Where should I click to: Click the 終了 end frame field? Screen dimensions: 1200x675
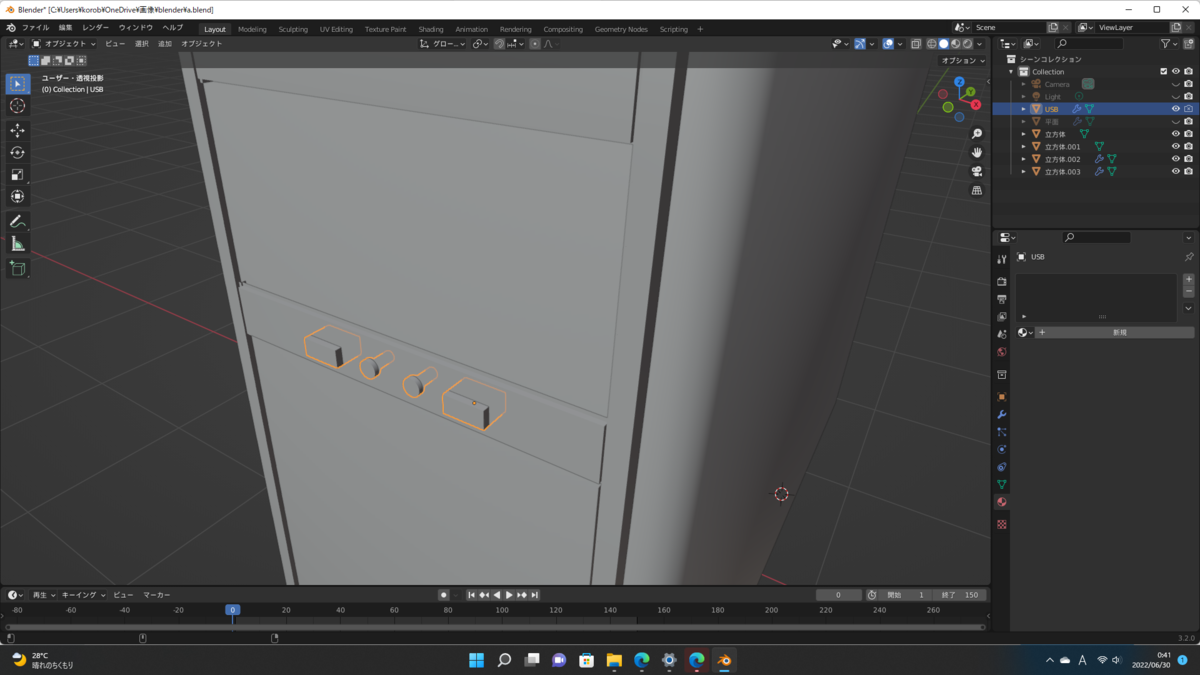[x=958, y=595]
